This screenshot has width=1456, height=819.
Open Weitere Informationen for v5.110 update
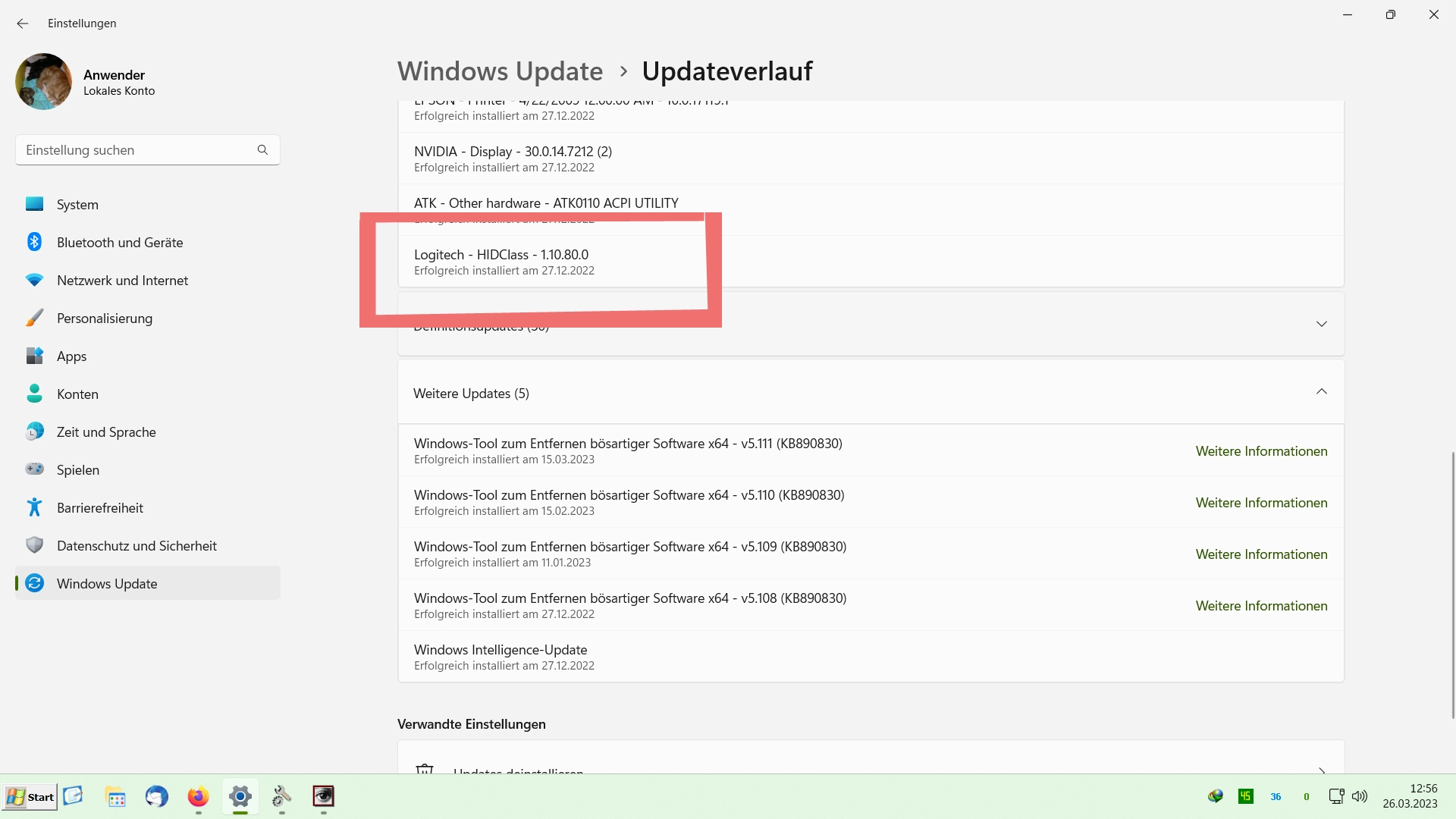[x=1261, y=503]
